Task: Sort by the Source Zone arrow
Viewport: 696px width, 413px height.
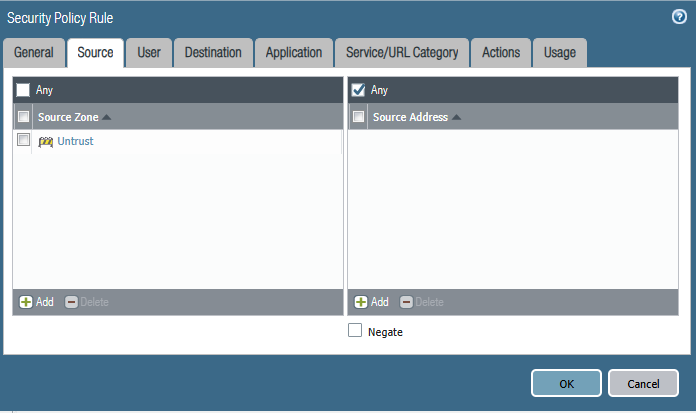Action: coord(107,117)
